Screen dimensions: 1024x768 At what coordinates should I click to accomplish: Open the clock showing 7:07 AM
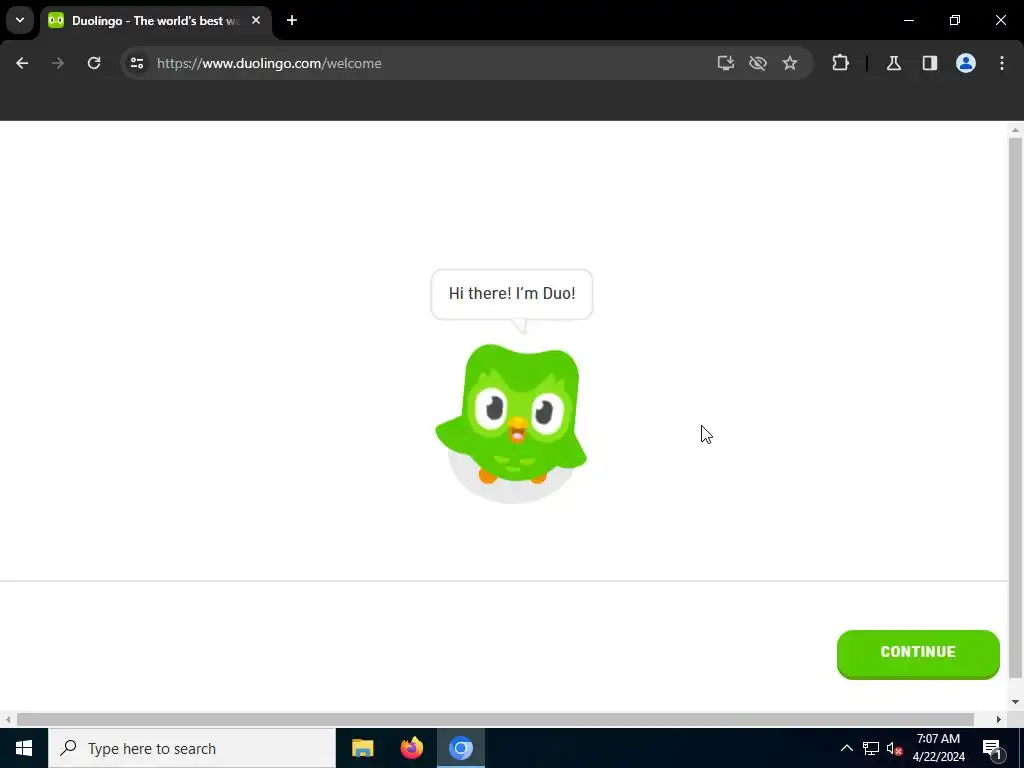click(938, 748)
